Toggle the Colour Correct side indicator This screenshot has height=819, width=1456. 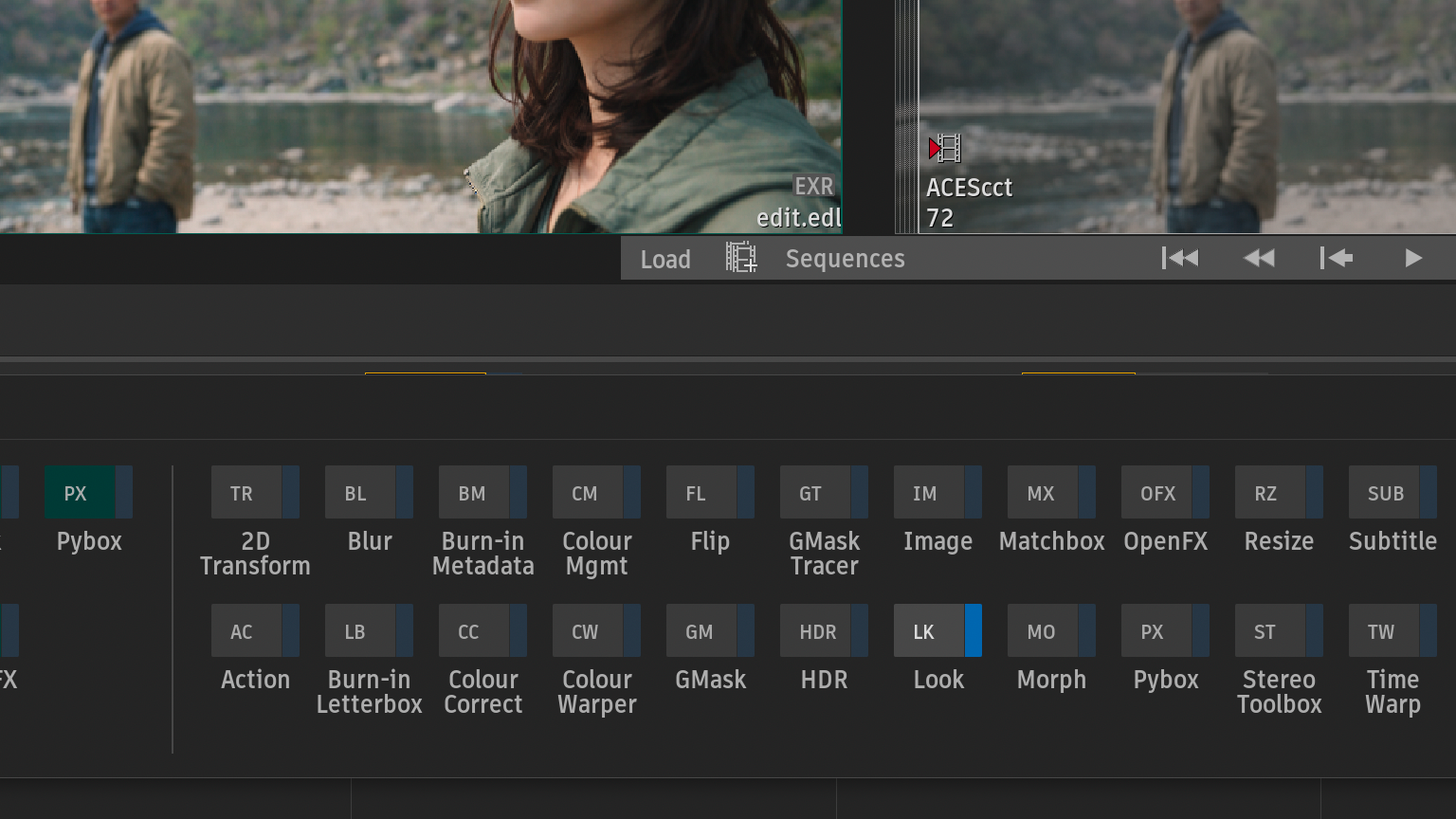click(518, 631)
